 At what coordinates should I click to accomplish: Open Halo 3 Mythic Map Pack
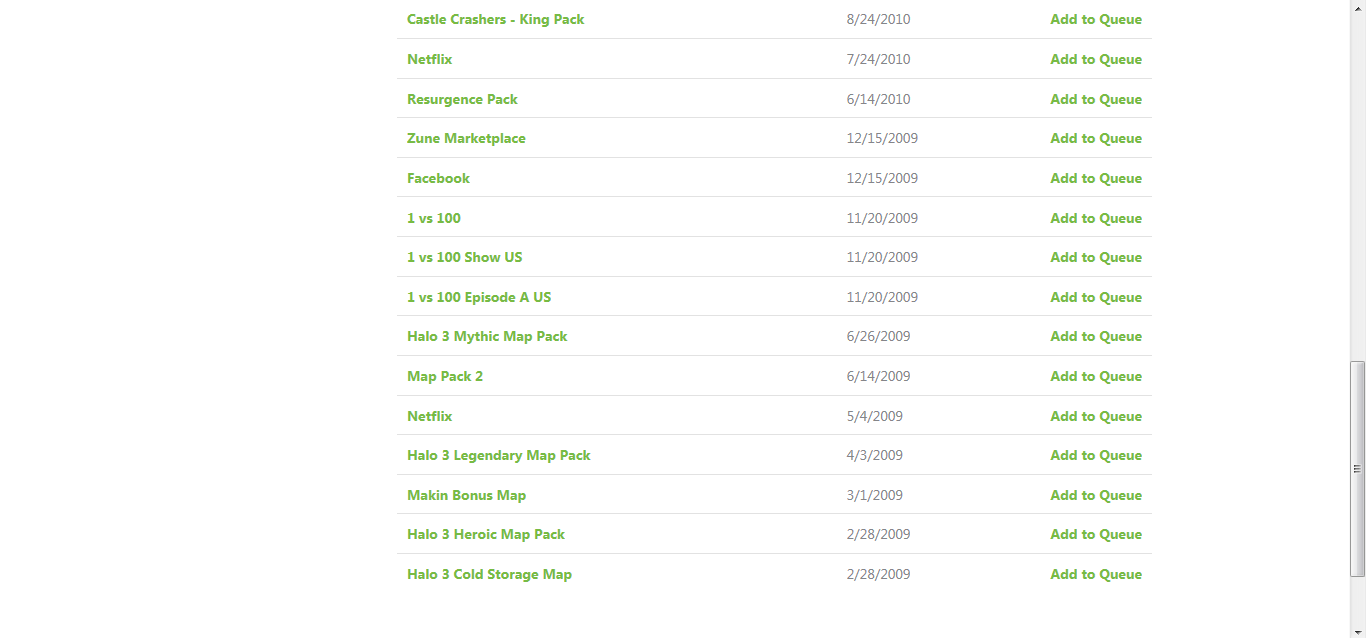coord(486,336)
